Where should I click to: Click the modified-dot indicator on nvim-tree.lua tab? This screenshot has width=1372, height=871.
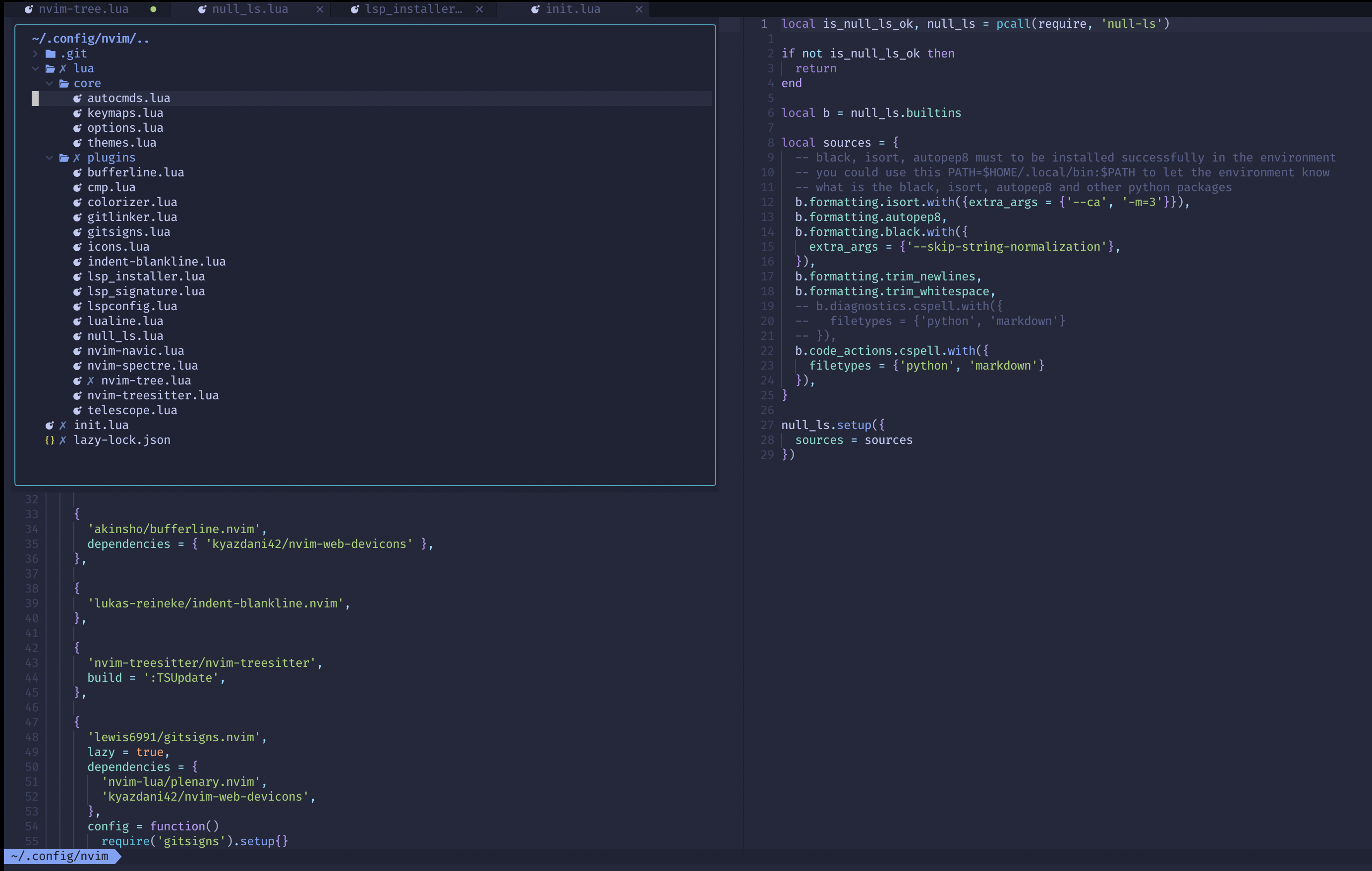coord(153,9)
